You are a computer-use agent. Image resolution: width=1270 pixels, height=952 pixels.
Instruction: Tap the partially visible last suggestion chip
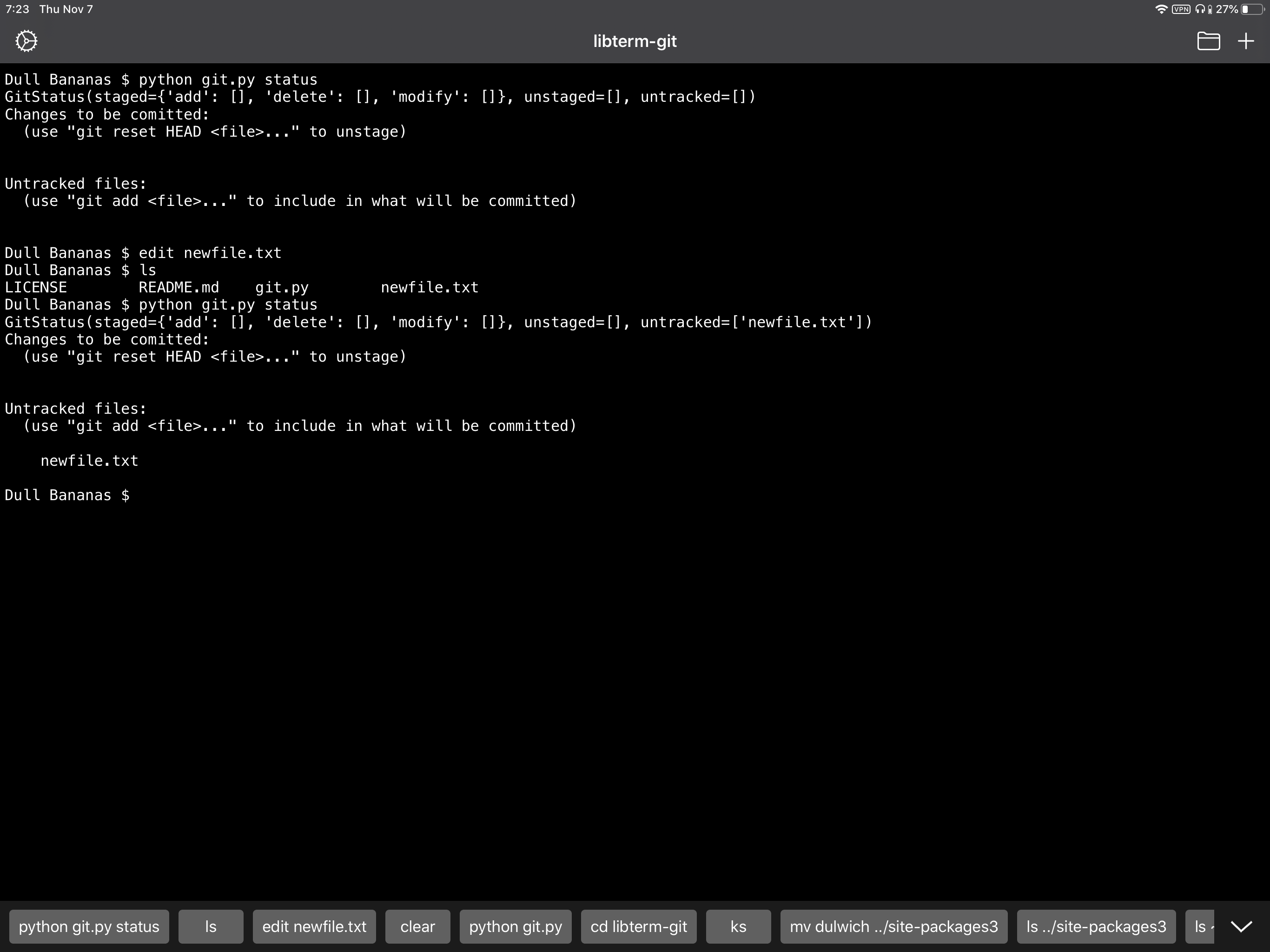click(1200, 926)
